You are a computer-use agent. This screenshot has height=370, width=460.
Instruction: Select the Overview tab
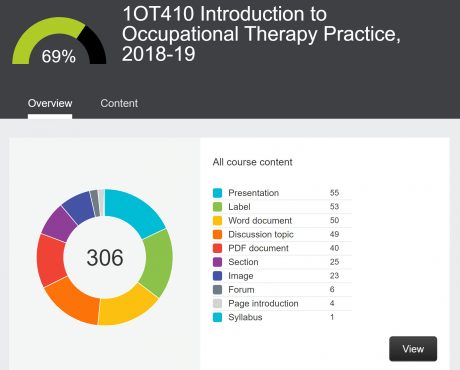[x=50, y=103]
